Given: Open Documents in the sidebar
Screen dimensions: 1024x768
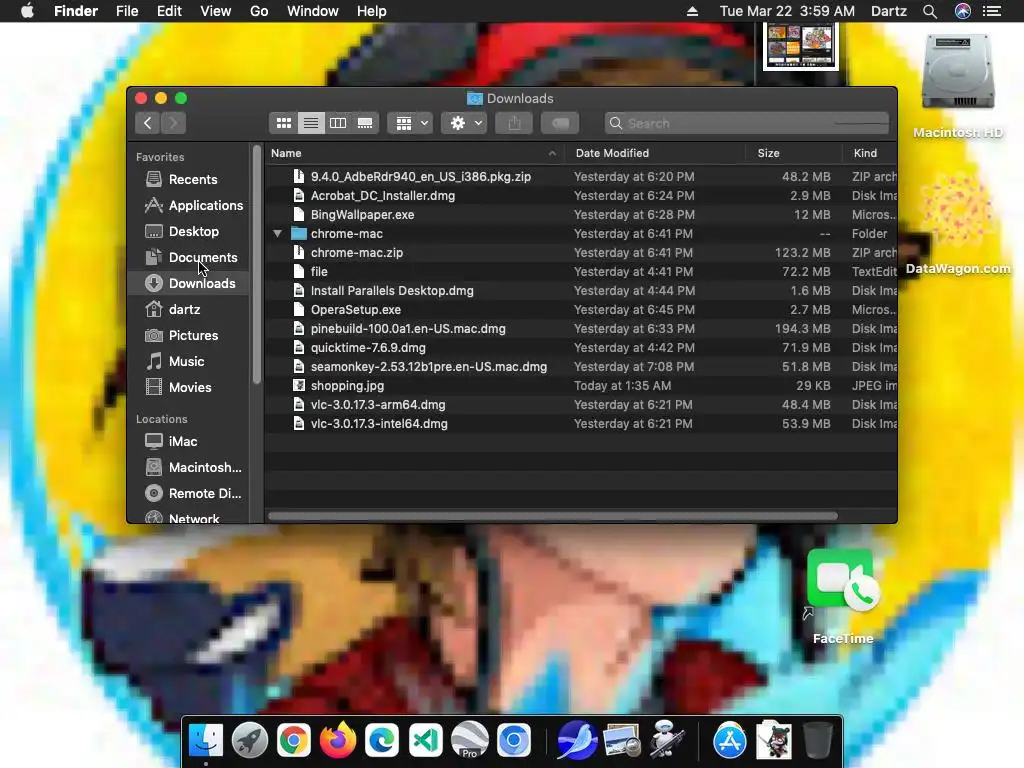Looking at the screenshot, I should pos(188,257).
